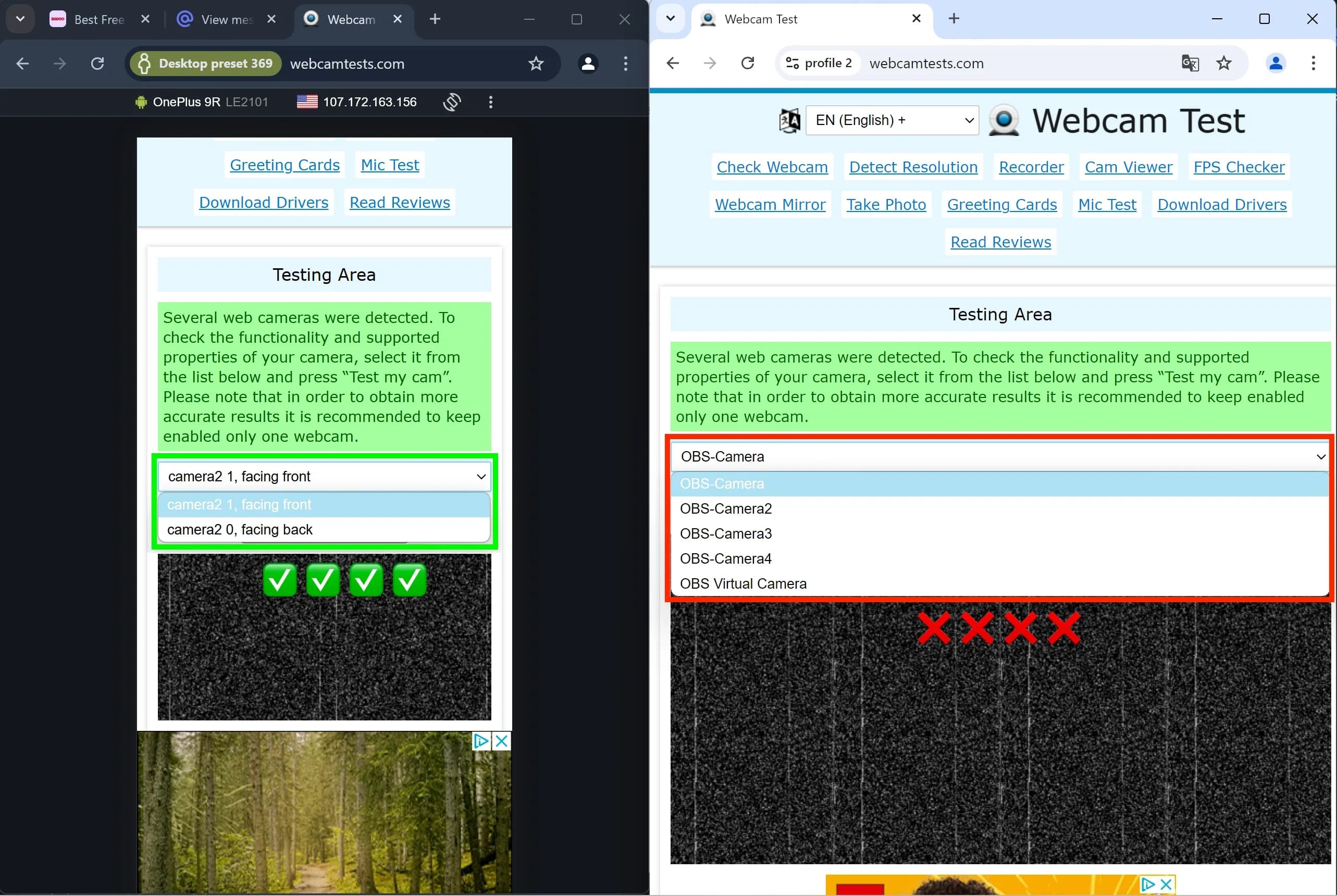The width and height of the screenshot is (1337, 896).
Task: Bookmark page with star in right browser
Action: [1223, 63]
